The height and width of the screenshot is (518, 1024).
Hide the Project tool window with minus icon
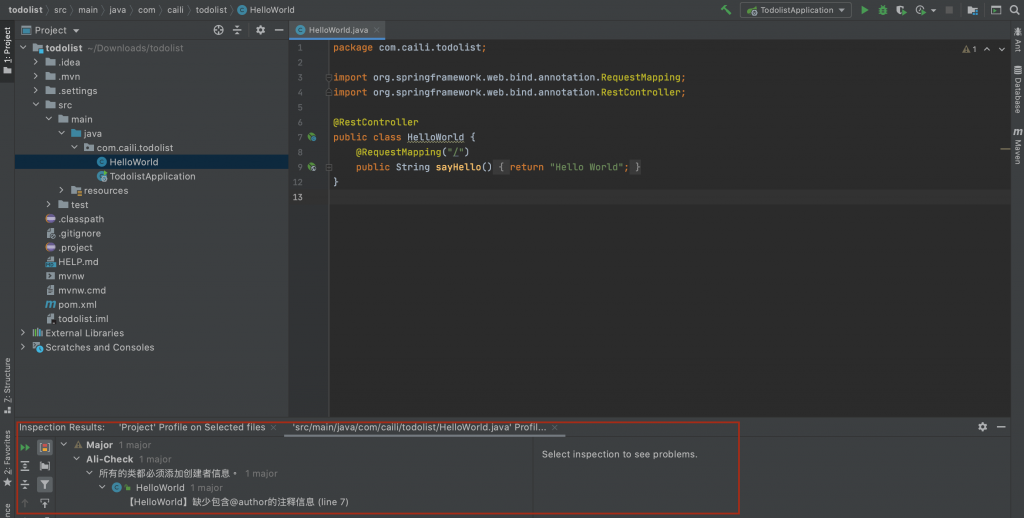click(279, 30)
